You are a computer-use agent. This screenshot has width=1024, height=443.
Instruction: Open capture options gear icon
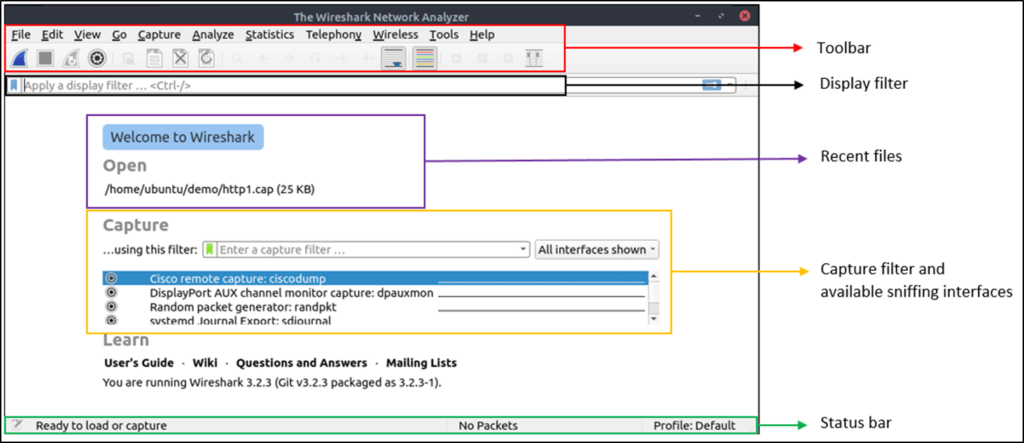click(x=97, y=58)
